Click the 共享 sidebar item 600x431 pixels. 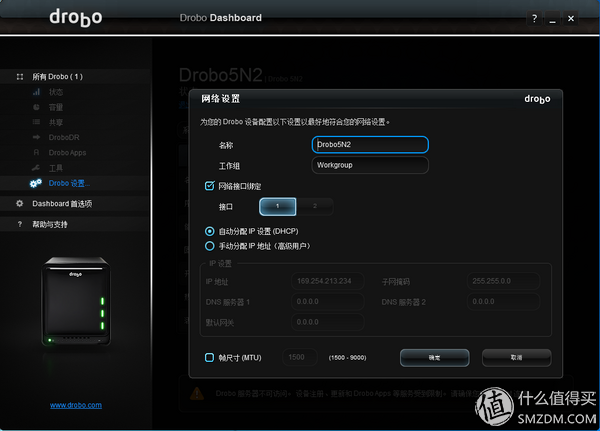pyautogui.click(x=56, y=122)
